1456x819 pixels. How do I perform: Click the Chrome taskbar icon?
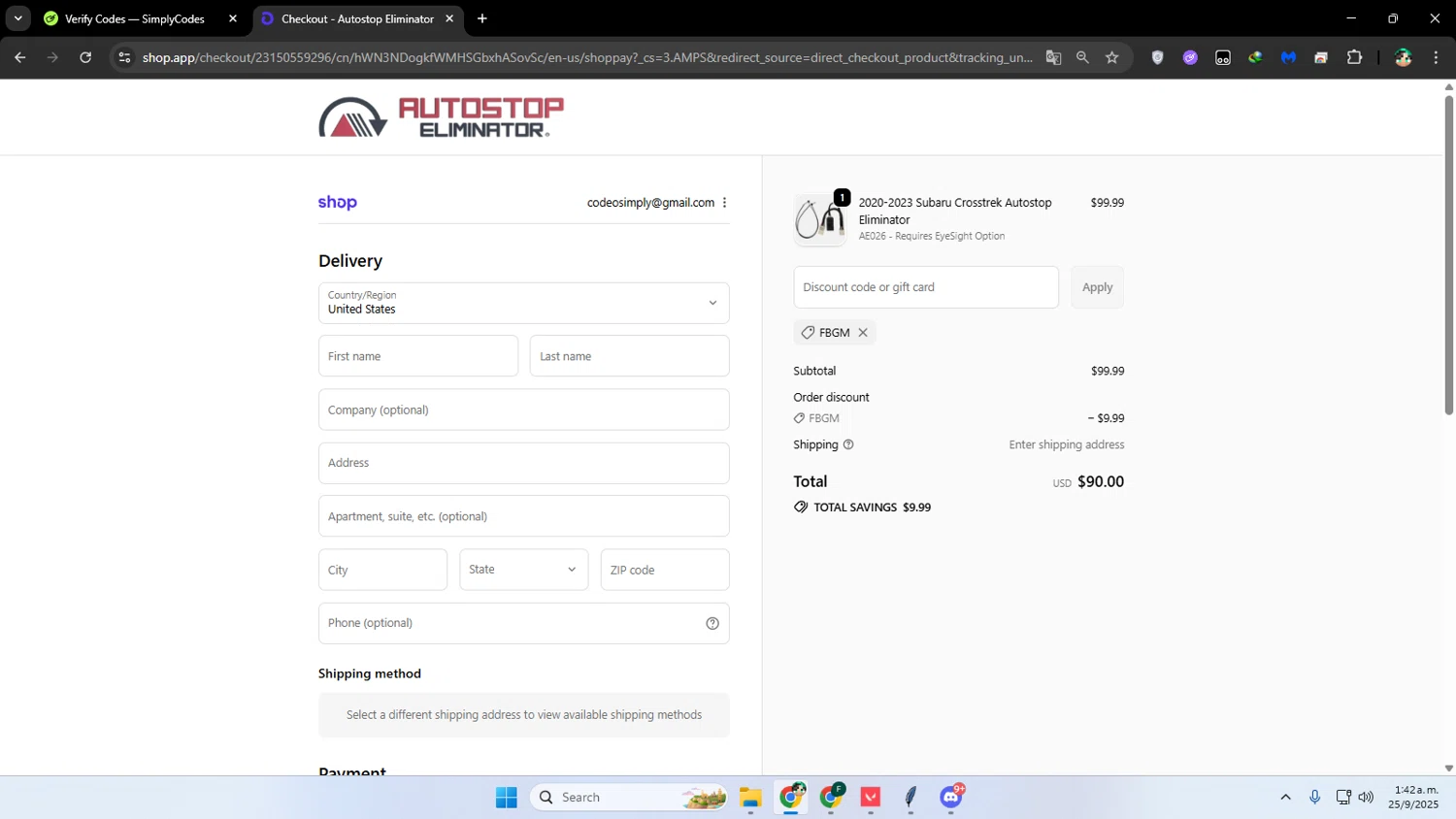point(791,798)
